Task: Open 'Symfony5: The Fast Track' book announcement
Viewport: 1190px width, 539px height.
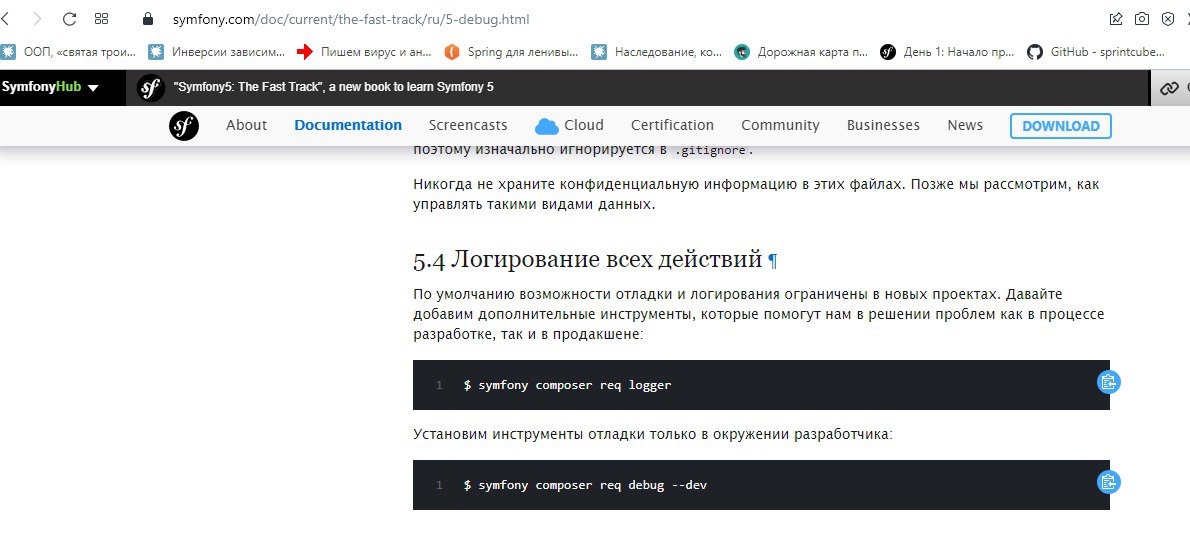Action: (x=334, y=87)
